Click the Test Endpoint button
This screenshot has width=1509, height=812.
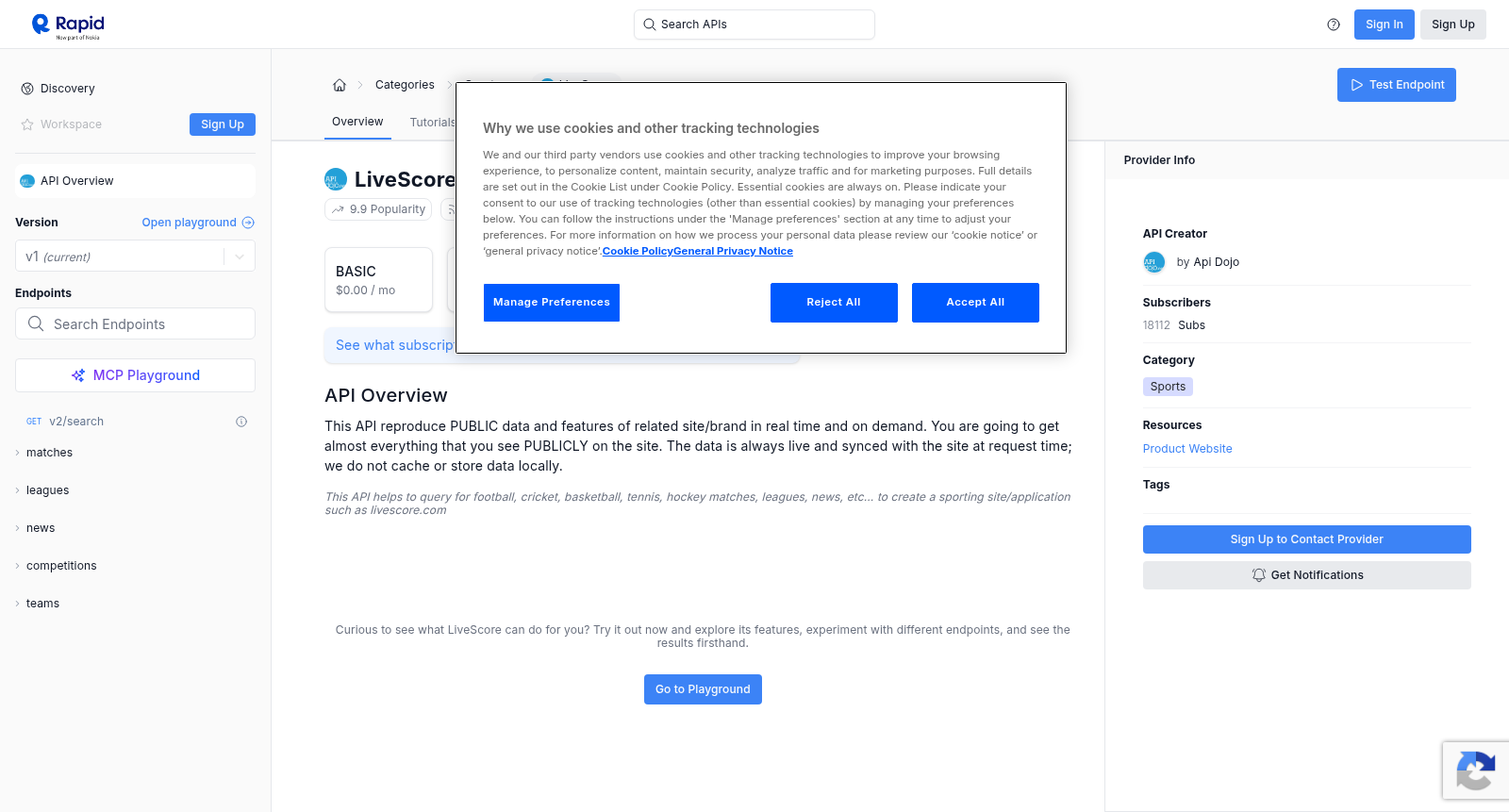[1397, 85]
